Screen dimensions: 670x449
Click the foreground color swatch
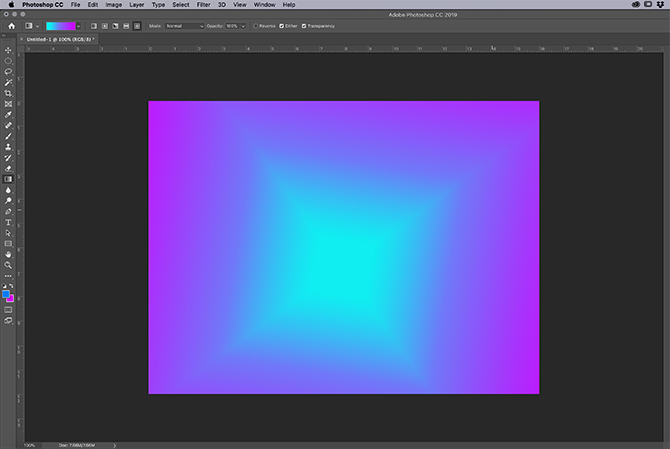[7, 294]
